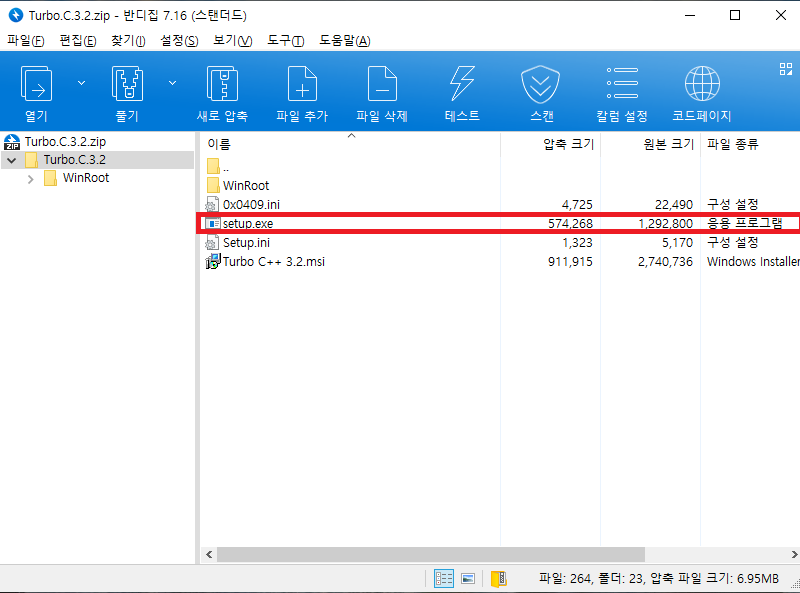
Task: Open the 설정(S) menu
Action: tap(179, 41)
